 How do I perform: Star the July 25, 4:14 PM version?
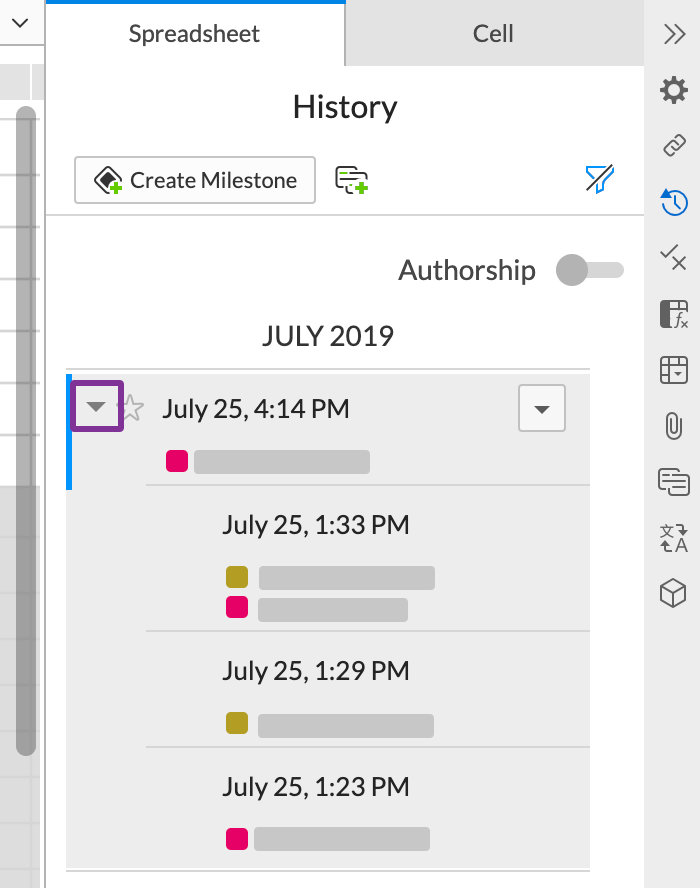click(131, 408)
